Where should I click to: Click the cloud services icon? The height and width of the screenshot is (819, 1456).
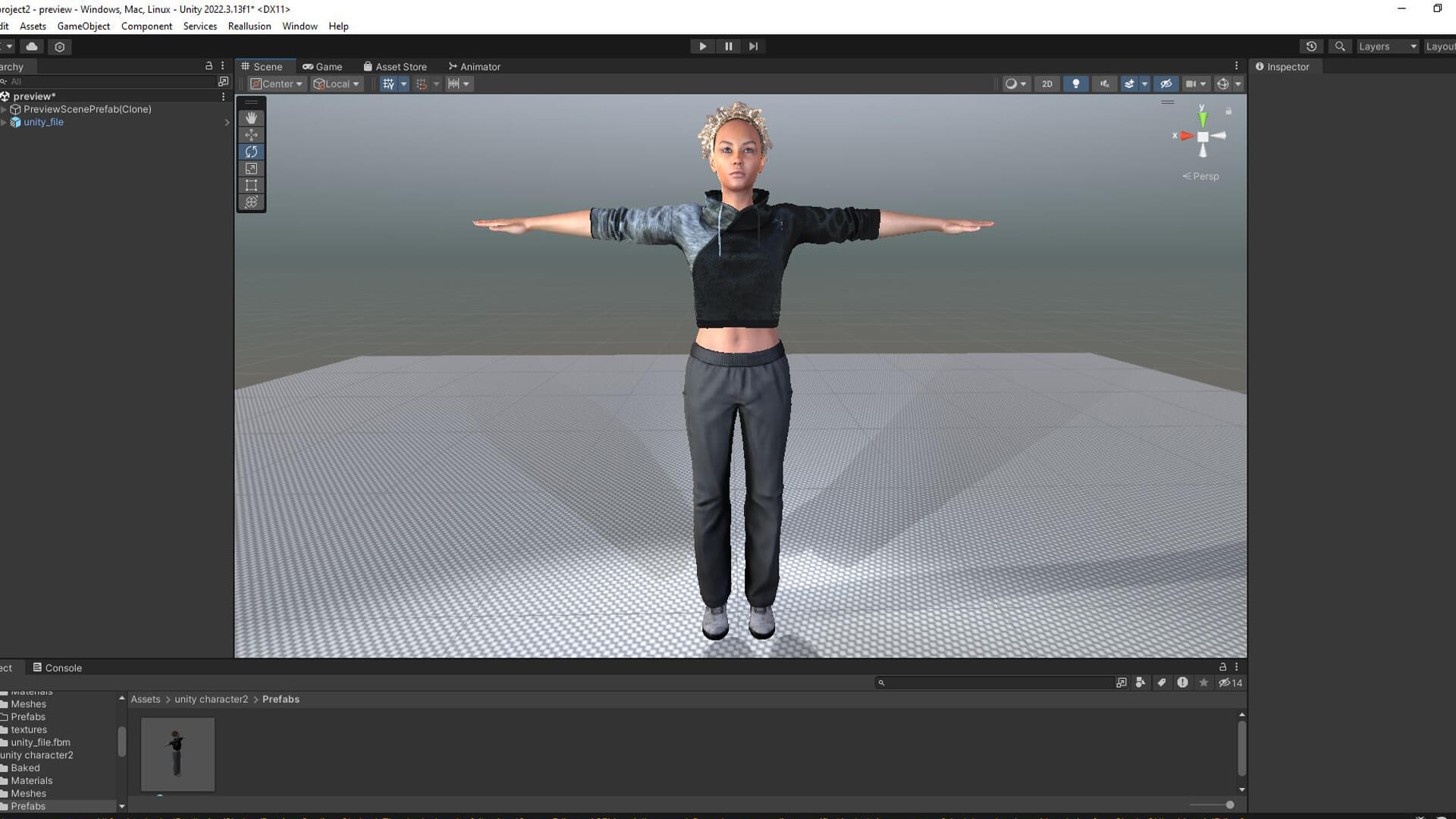tap(32, 46)
